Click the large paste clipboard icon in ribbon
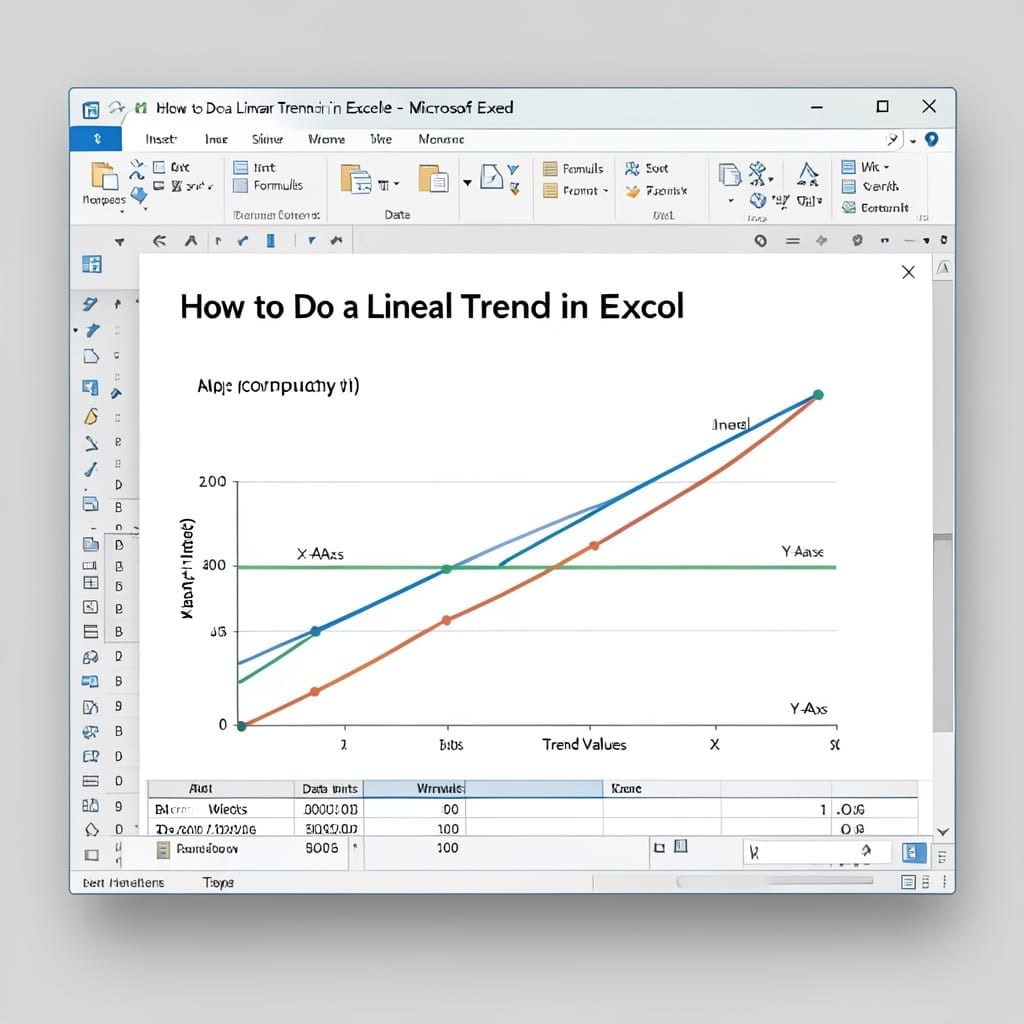This screenshot has width=1024, height=1024. [104, 176]
